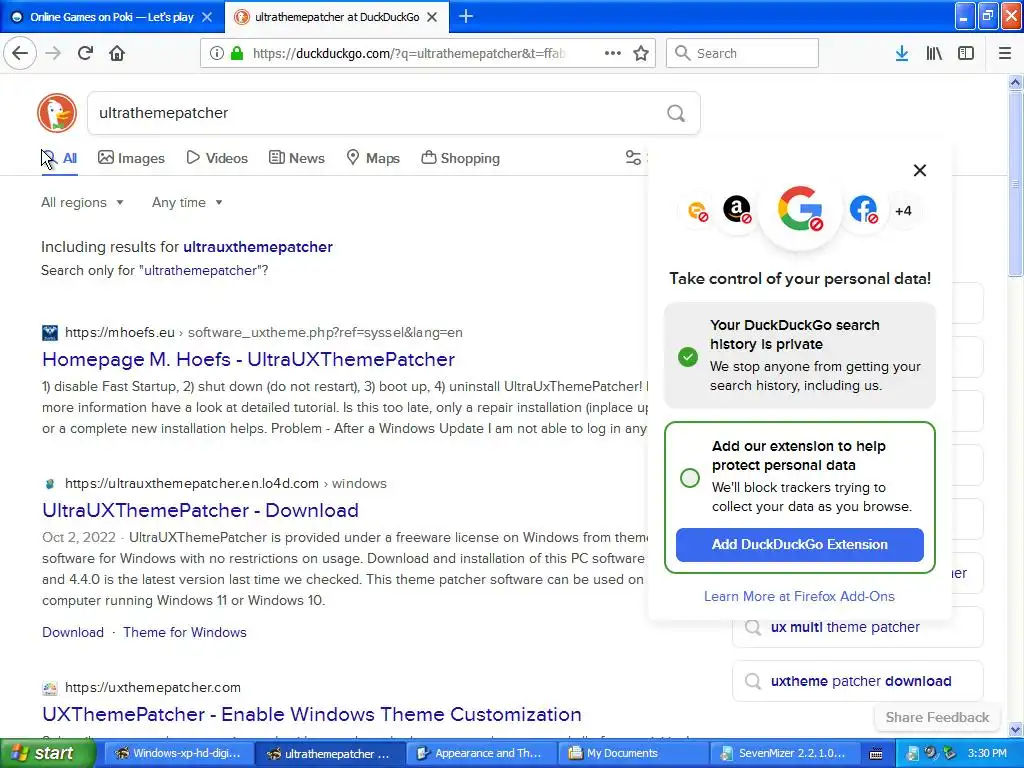Toggle the Add our extension radio circle
Screen dimensions: 1024x768
click(690, 478)
